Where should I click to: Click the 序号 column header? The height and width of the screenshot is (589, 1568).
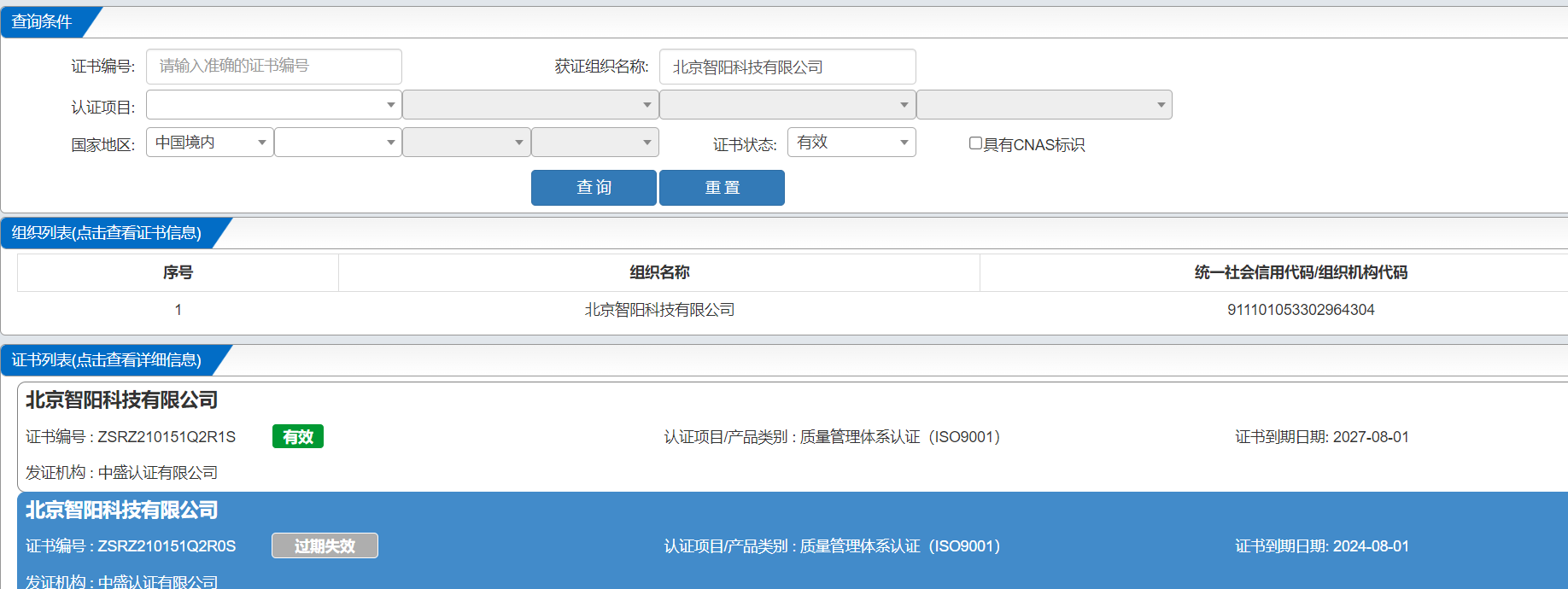178,272
